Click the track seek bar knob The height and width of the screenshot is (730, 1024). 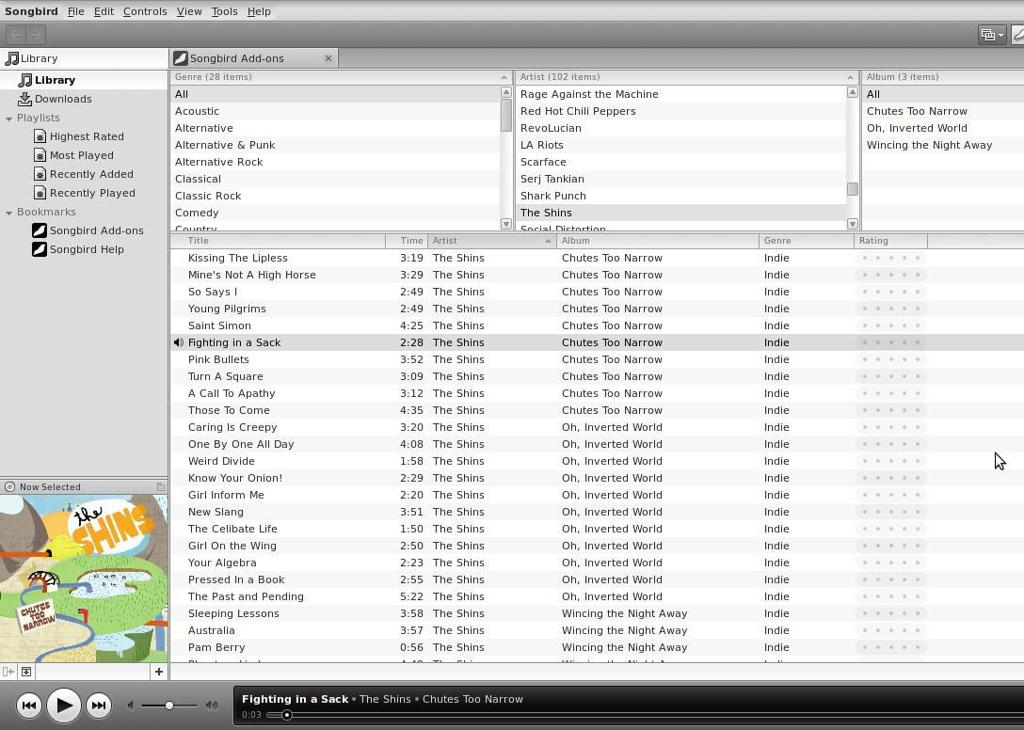287,715
